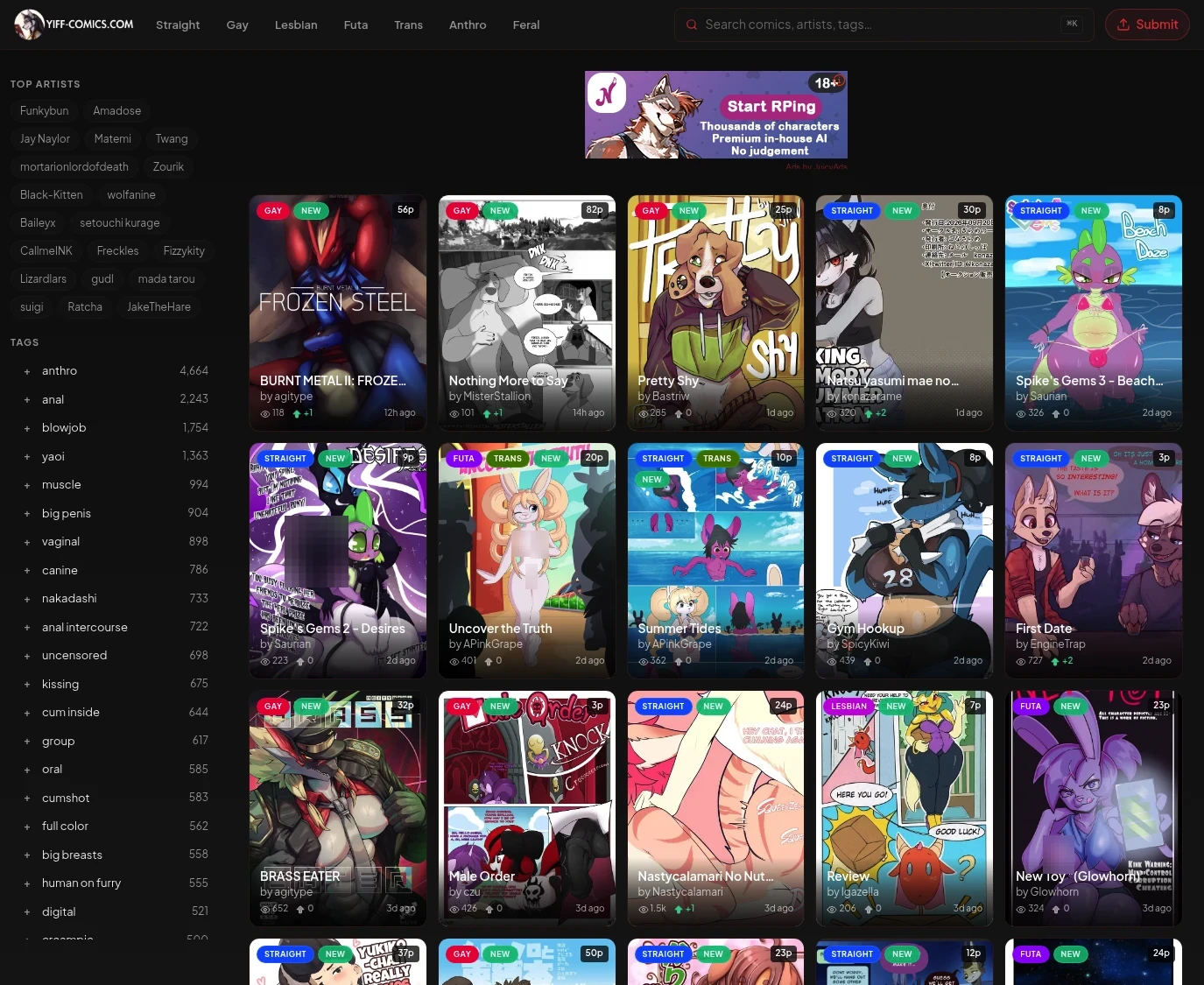Open the Review comic thumbnail
Screen dimensions: 1204x985
905,808
